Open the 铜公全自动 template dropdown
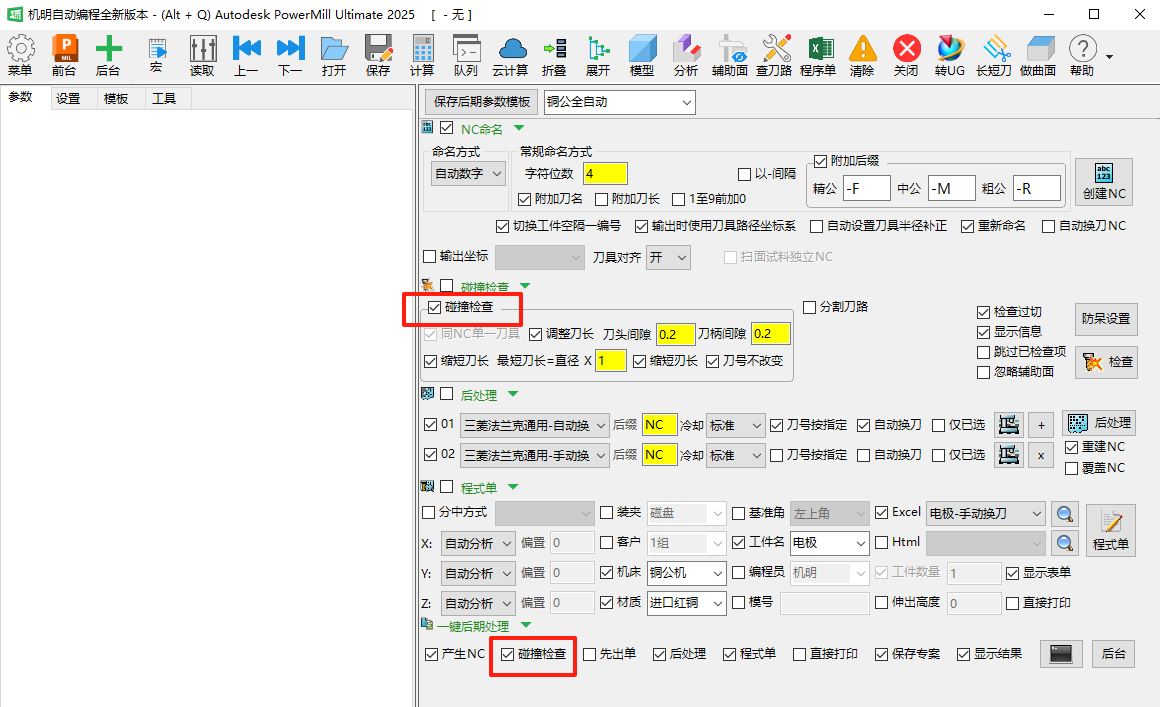The width and height of the screenshot is (1160, 707). [x=619, y=102]
